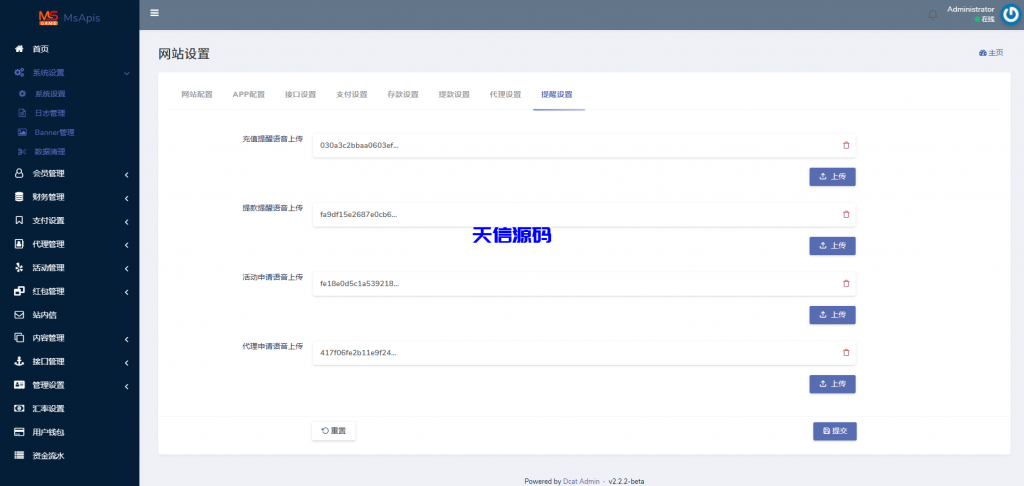Click the 汇率设置 money icon

pyautogui.click(x=19, y=409)
